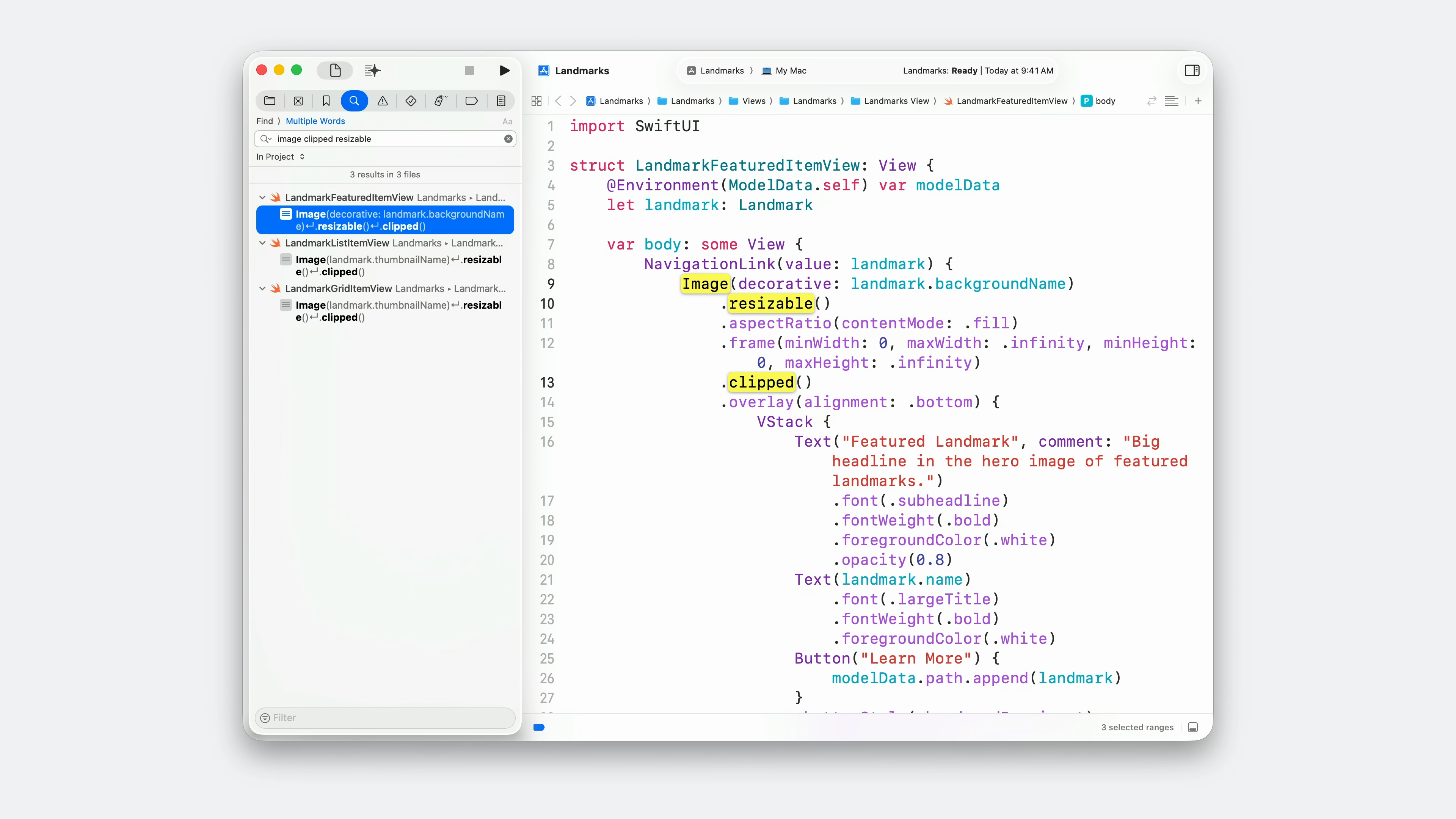The width and height of the screenshot is (1456, 819).
Task: Switch to the Issue navigator warning icon
Action: click(383, 100)
